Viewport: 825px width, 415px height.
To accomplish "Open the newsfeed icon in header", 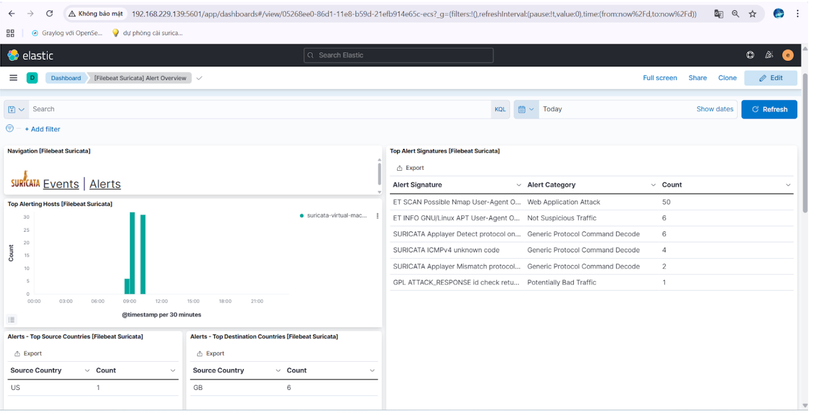I will tap(769, 55).
